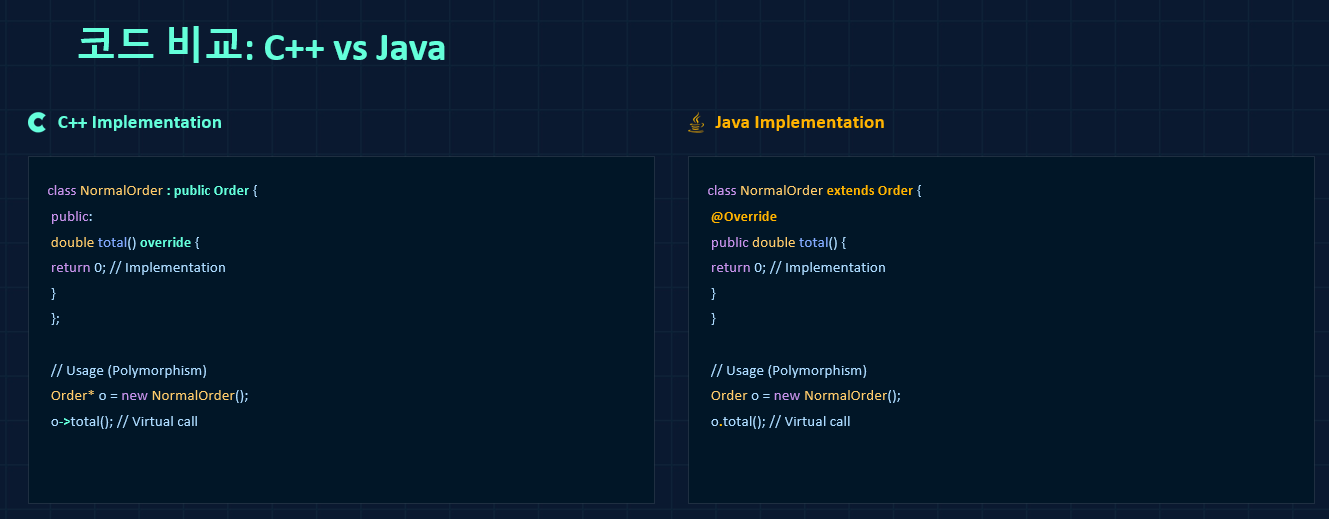Click the 'public Order' inheritance text in C++ code

click(x=211, y=190)
